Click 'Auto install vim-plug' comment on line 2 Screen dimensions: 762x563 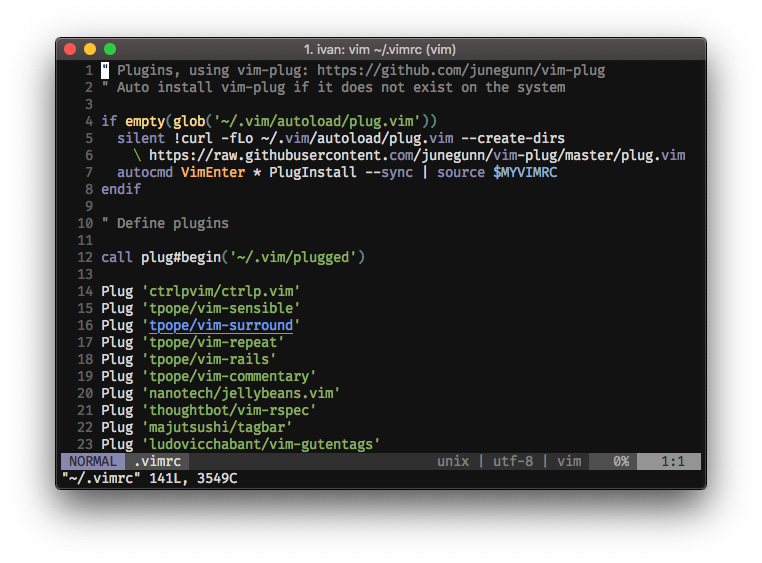pos(201,87)
